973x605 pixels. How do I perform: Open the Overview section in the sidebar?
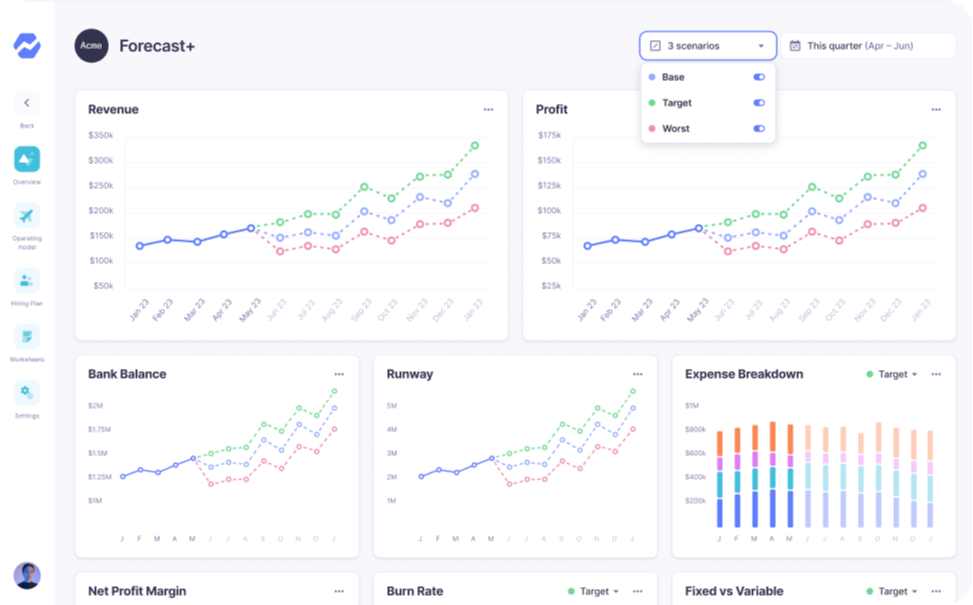tap(27, 160)
